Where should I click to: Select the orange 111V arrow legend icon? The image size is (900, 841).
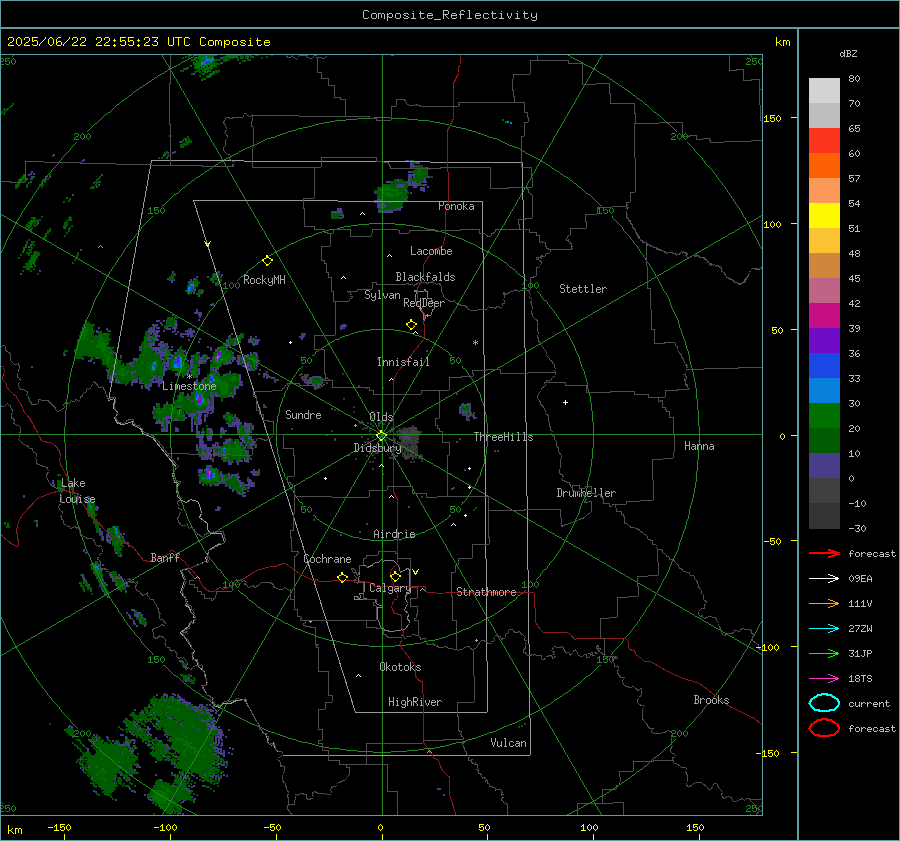tap(824, 603)
